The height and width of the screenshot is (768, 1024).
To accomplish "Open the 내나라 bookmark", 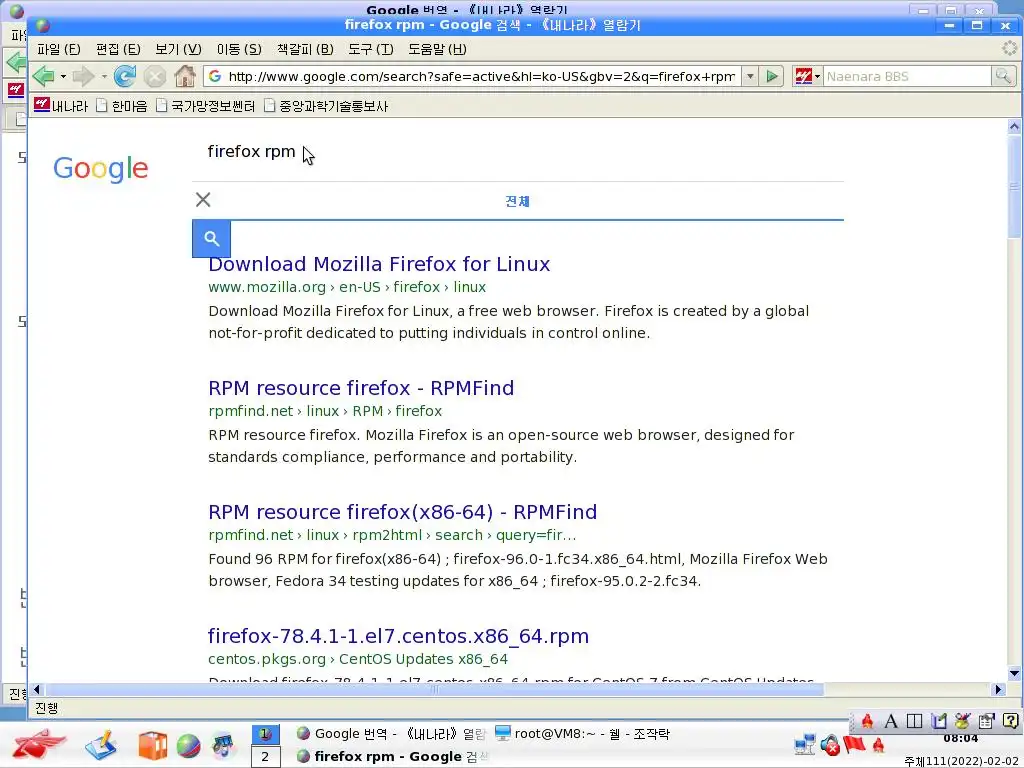I will (x=61, y=106).
